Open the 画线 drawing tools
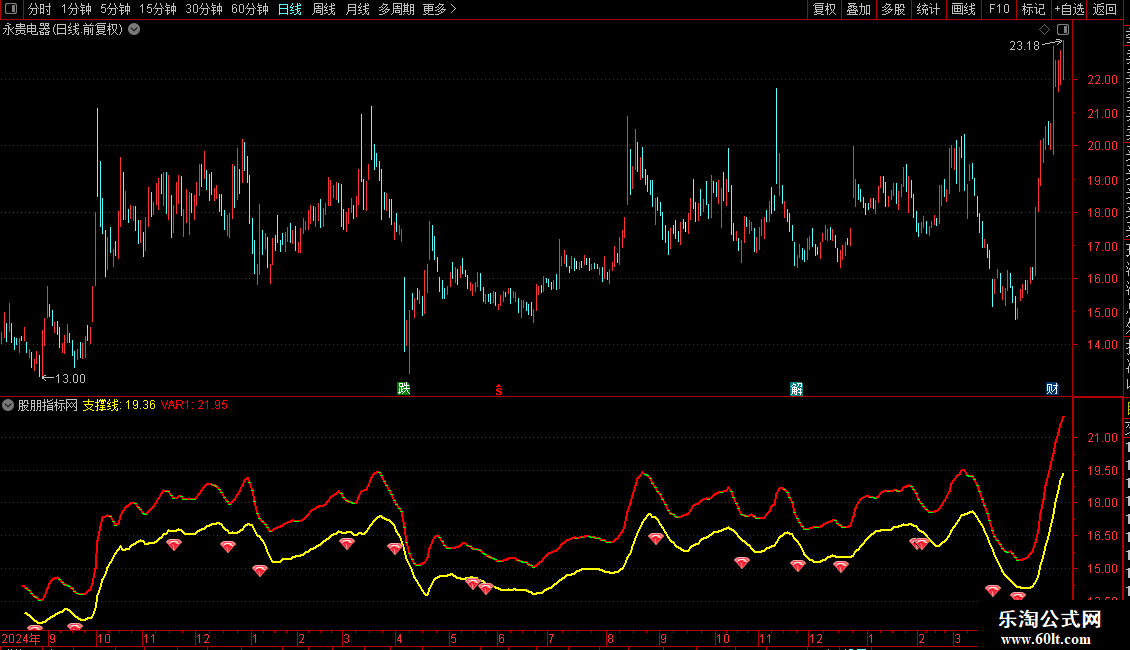Viewport: 1130px width, 650px height. (x=964, y=9)
